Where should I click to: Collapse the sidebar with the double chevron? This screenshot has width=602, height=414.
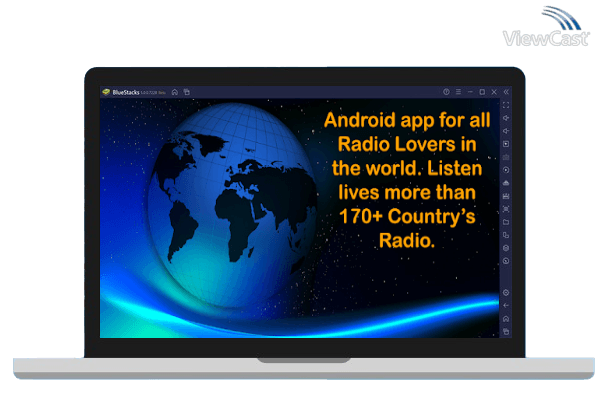coord(506,92)
